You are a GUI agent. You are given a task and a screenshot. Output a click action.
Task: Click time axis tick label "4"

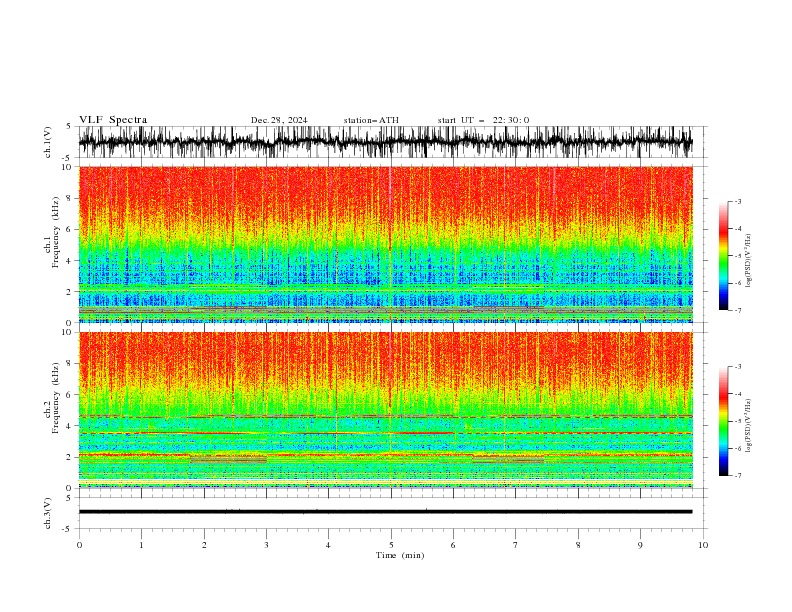(x=328, y=545)
